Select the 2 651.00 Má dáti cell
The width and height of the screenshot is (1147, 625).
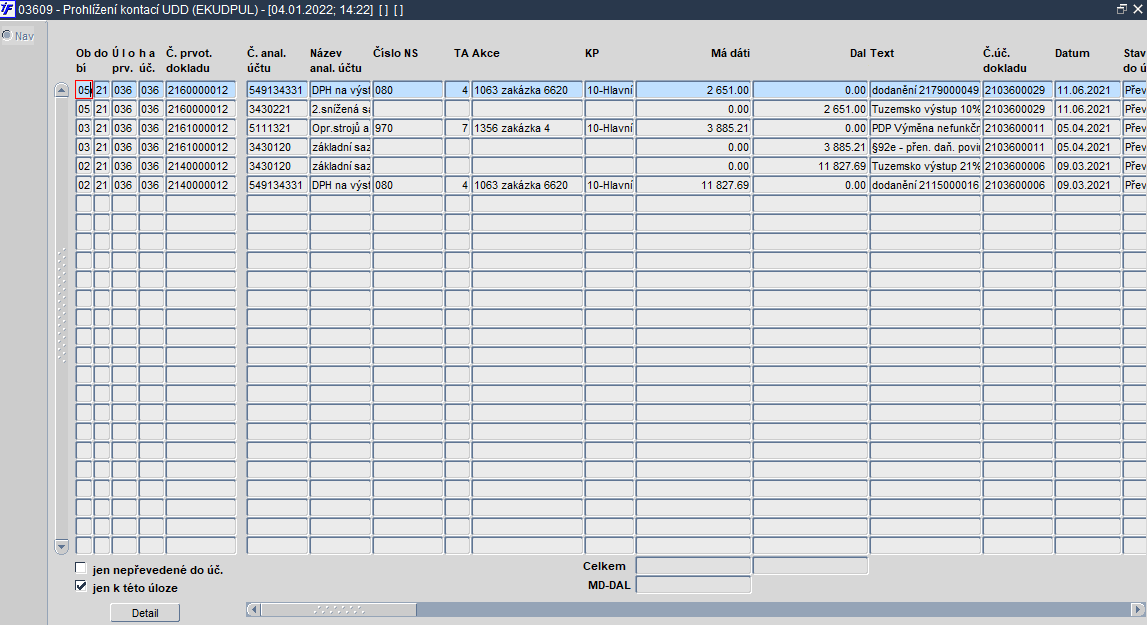tap(693, 90)
